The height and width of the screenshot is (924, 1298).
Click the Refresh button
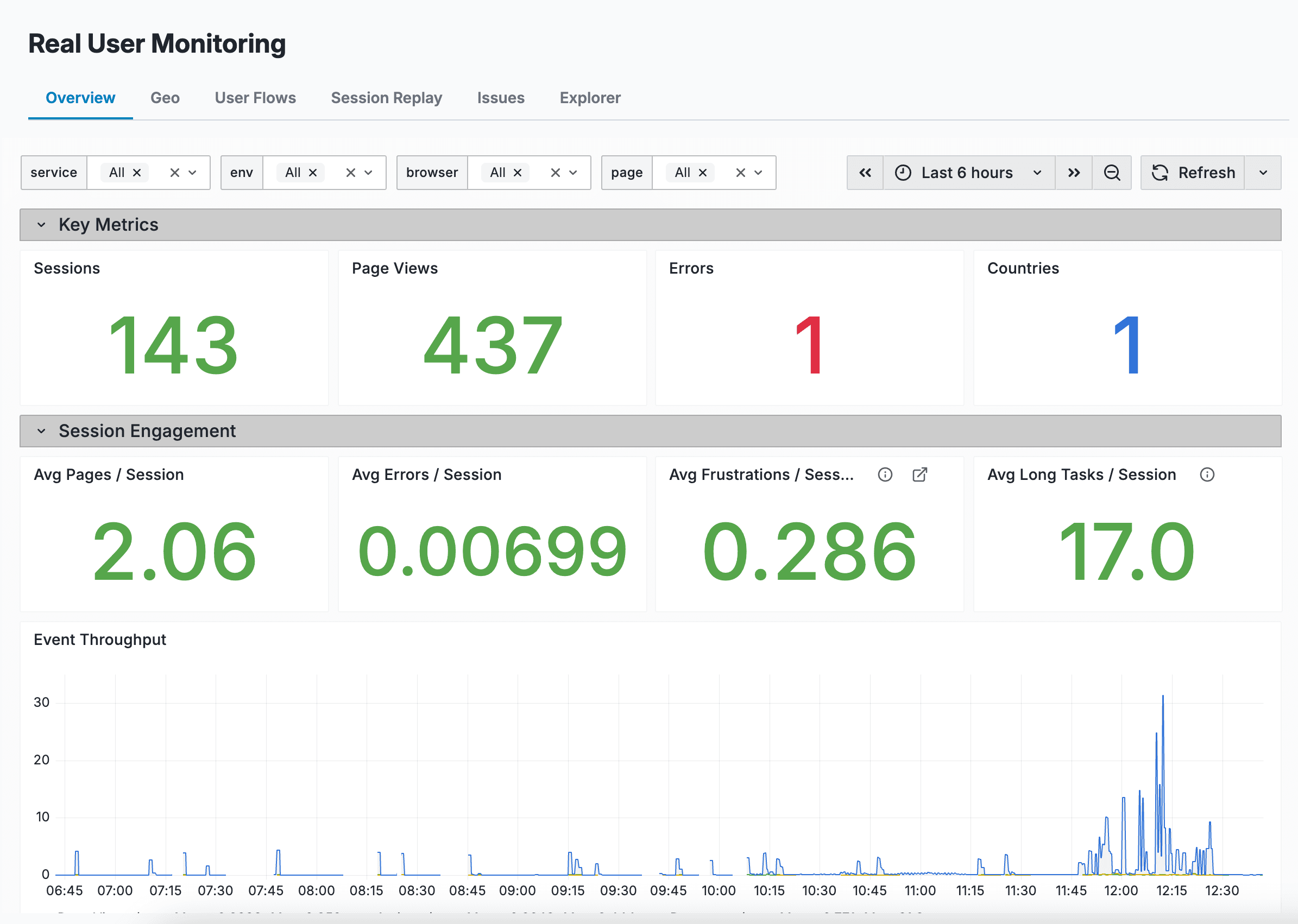pos(1193,173)
